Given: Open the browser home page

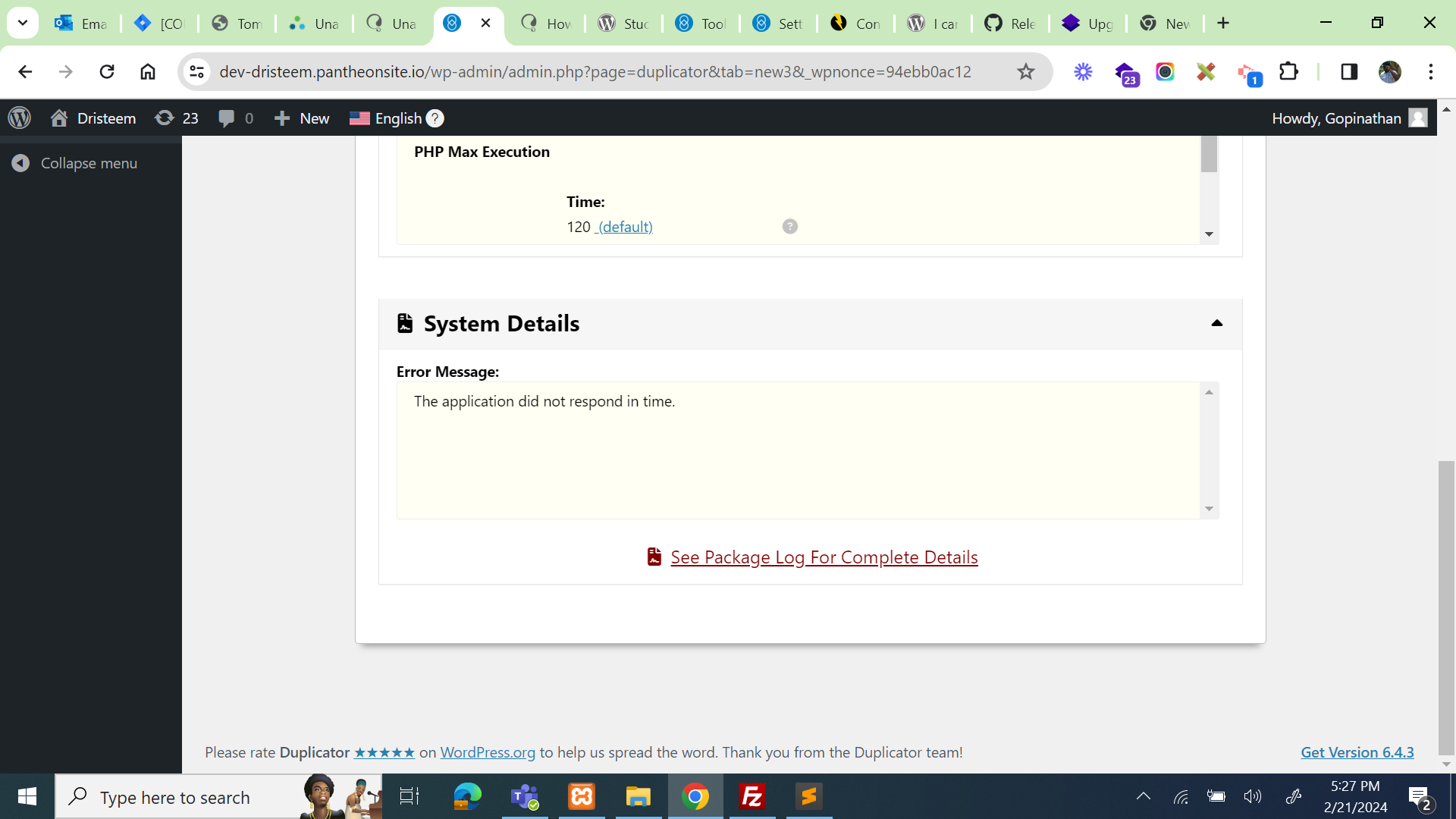Looking at the screenshot, I should 148,71.
